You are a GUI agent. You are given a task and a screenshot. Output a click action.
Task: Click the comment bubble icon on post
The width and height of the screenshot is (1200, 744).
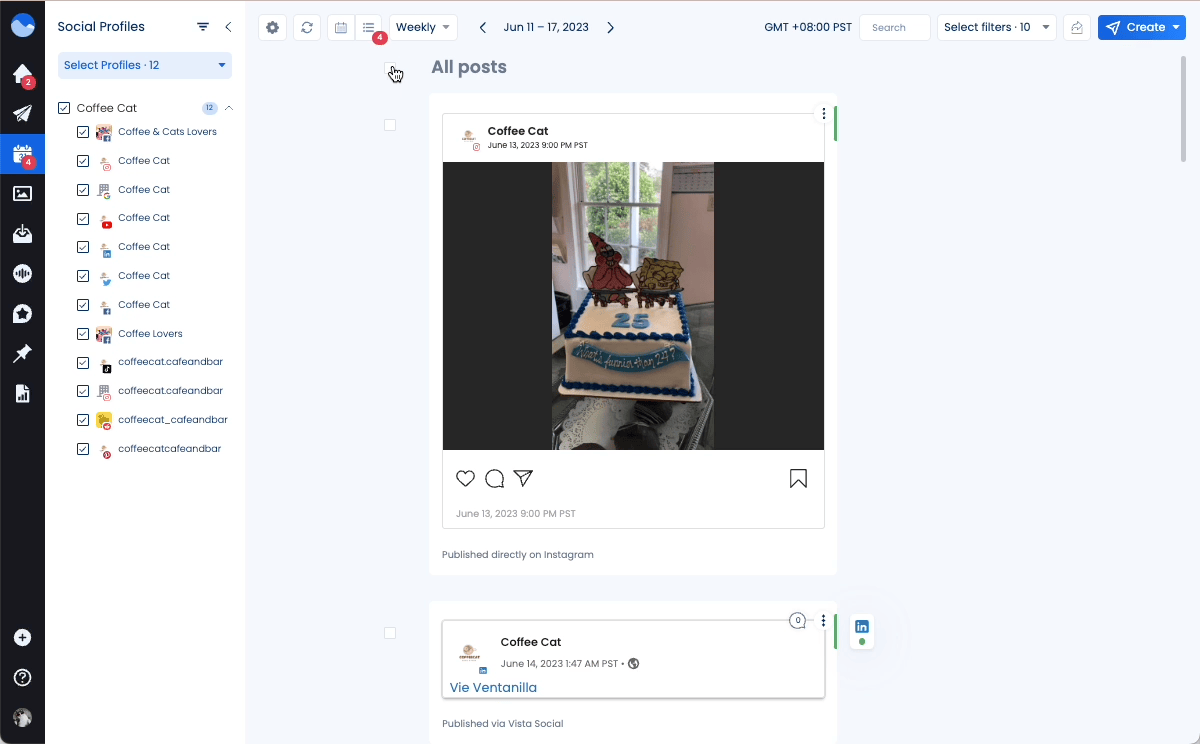click(494, 478)
